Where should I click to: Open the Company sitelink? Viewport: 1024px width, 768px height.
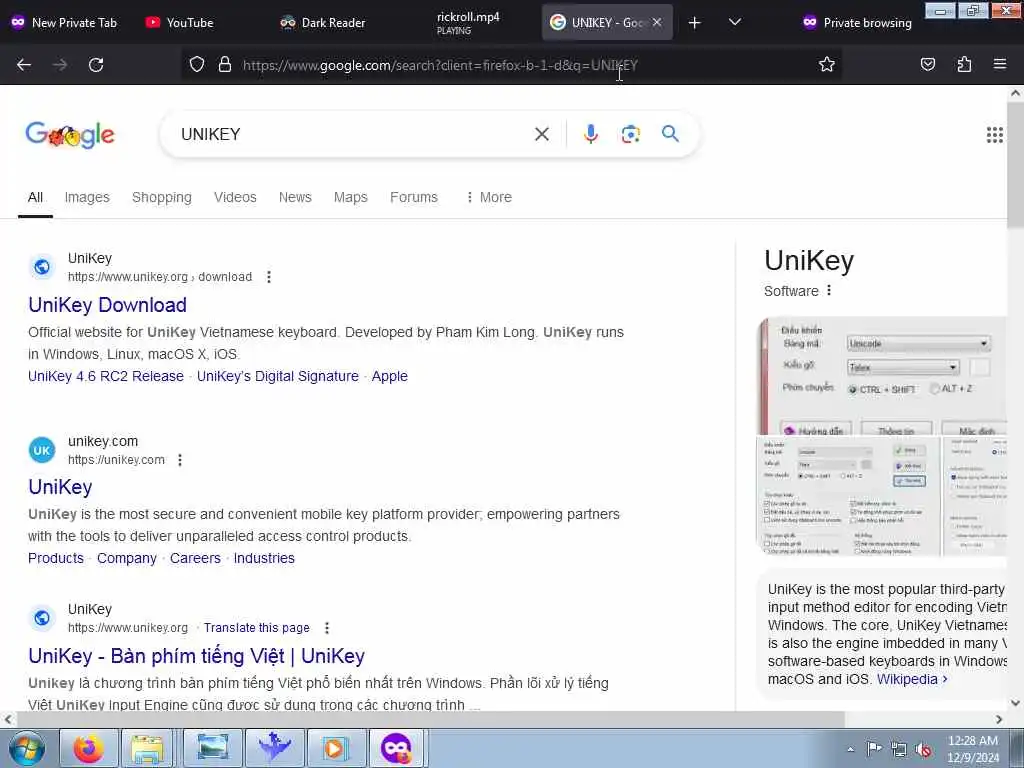click(127, 558)
